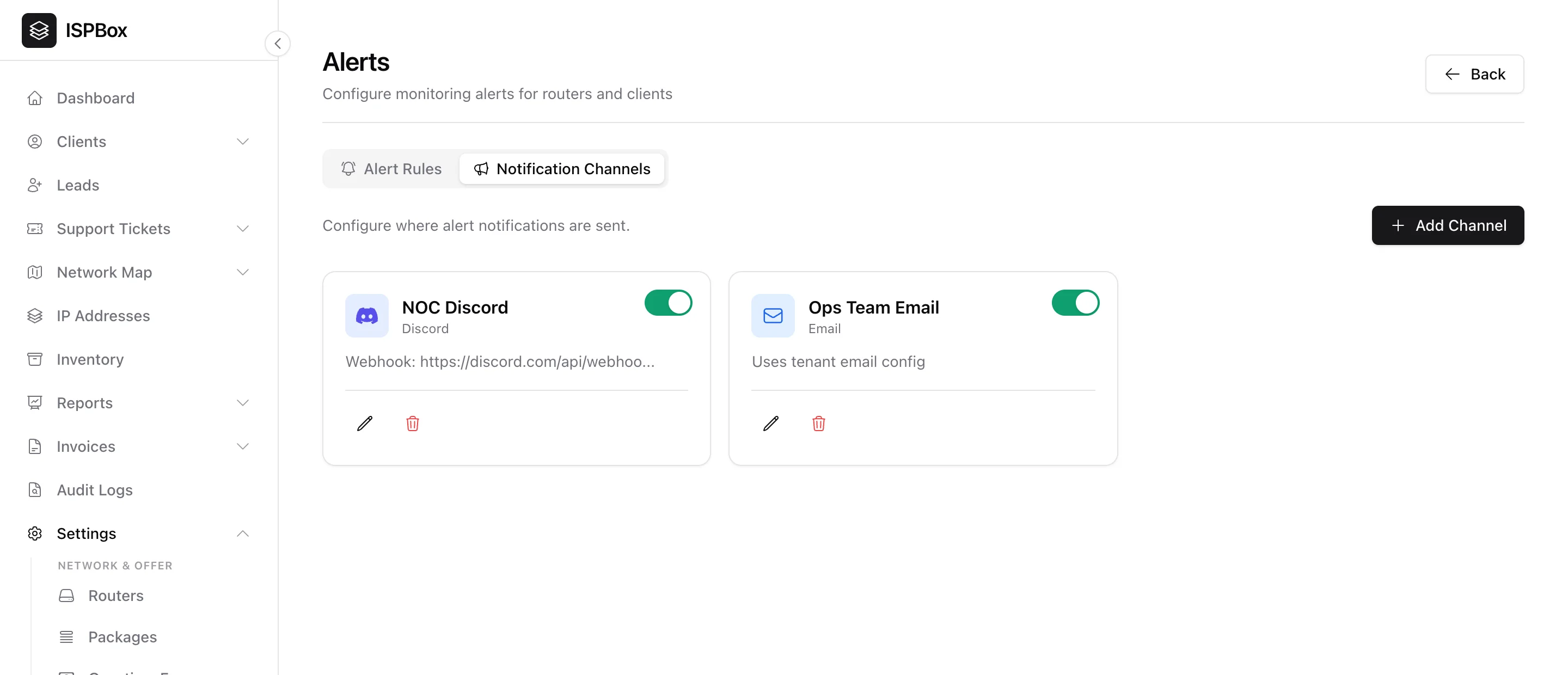Expand the Reports submenu chevron
Viewport: 1568px width, 675px height.
coord(243,402)
